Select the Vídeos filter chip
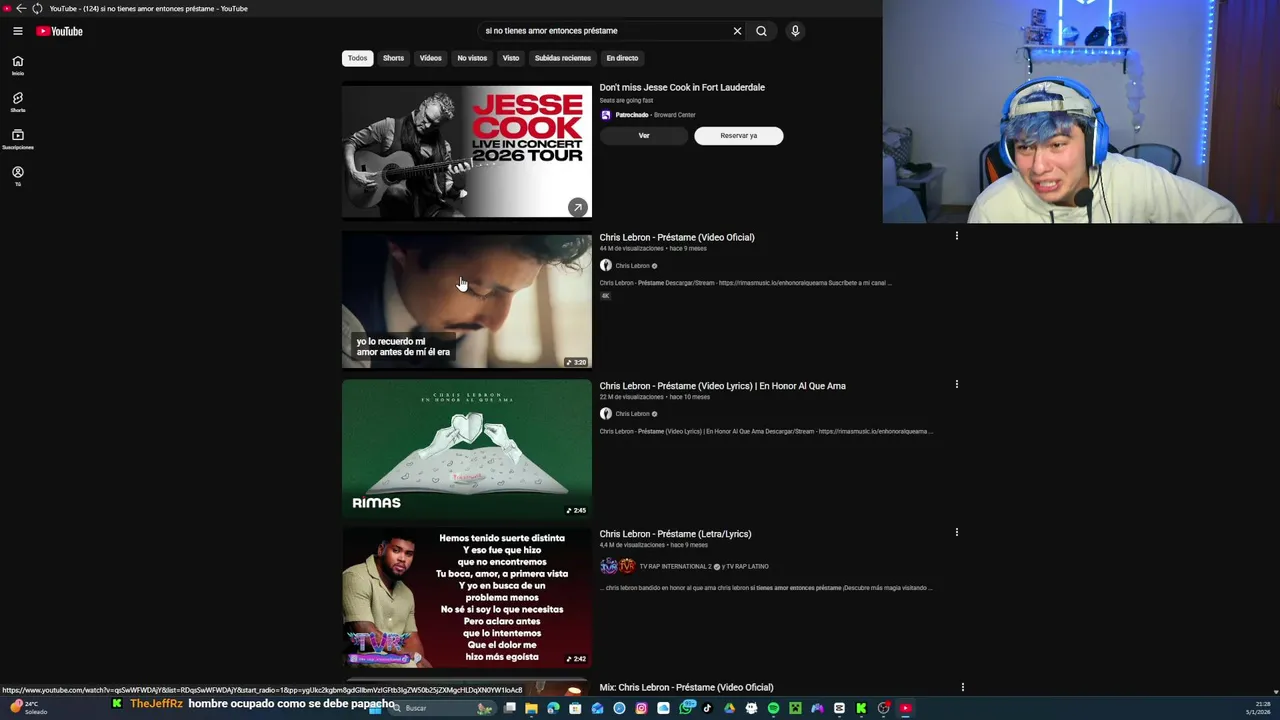 (430, 58)
